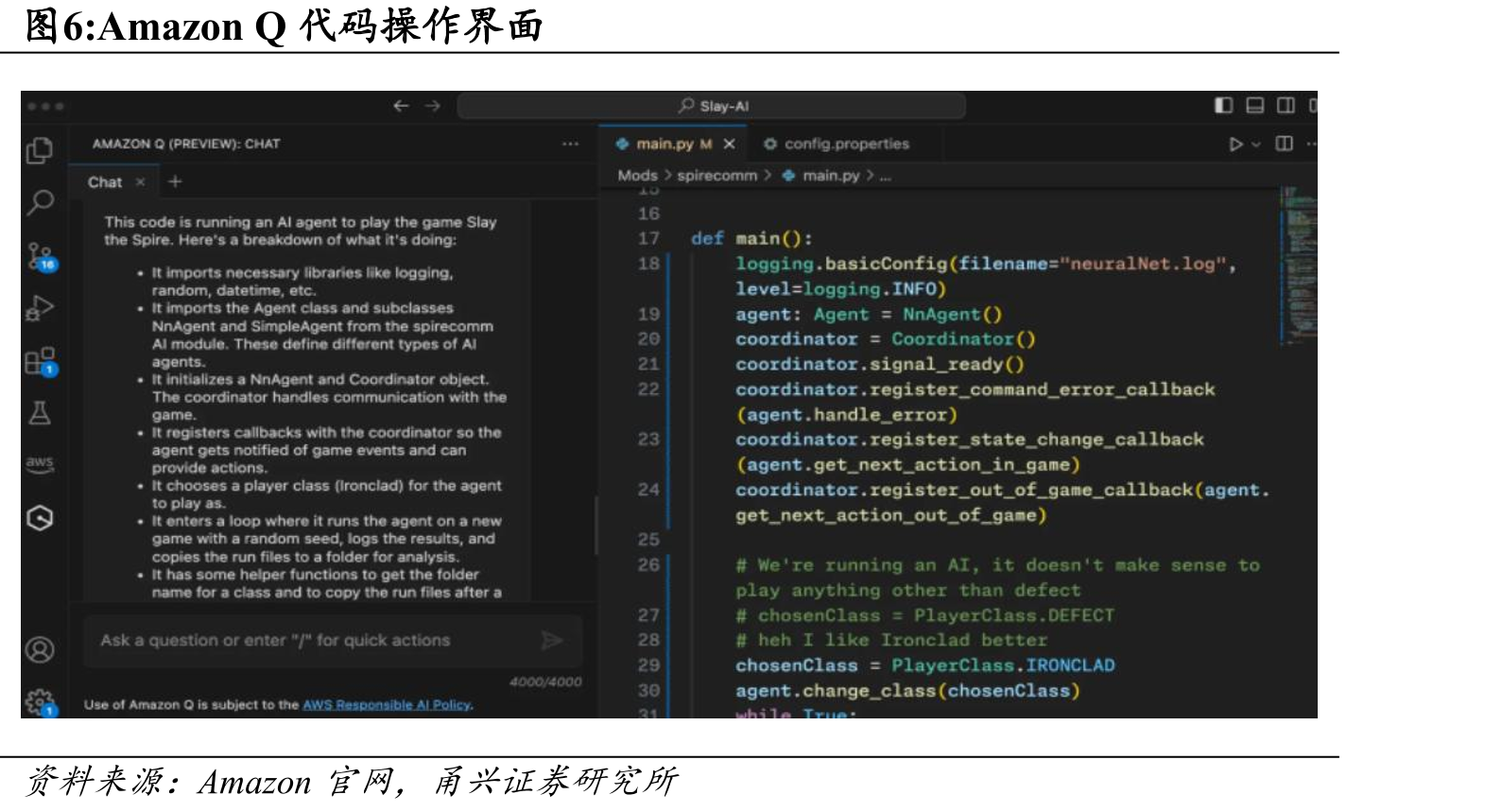Toggle the primary side bar layout icon

(x=1223, y=105)
